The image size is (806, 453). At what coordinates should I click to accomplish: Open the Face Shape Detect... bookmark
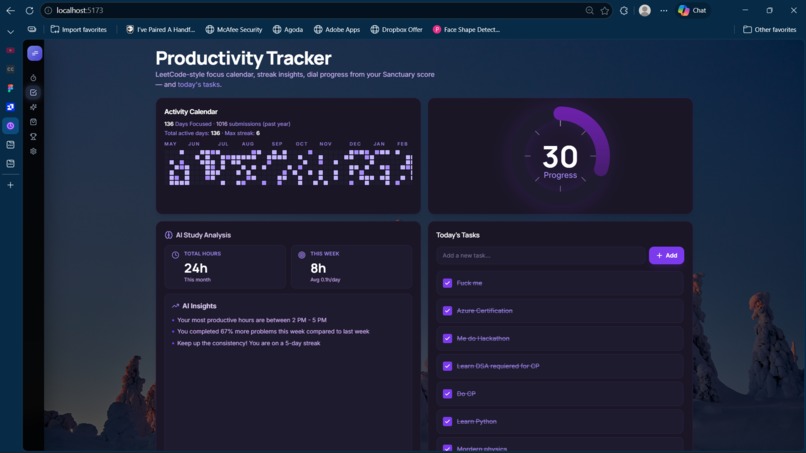click(466, 29)
